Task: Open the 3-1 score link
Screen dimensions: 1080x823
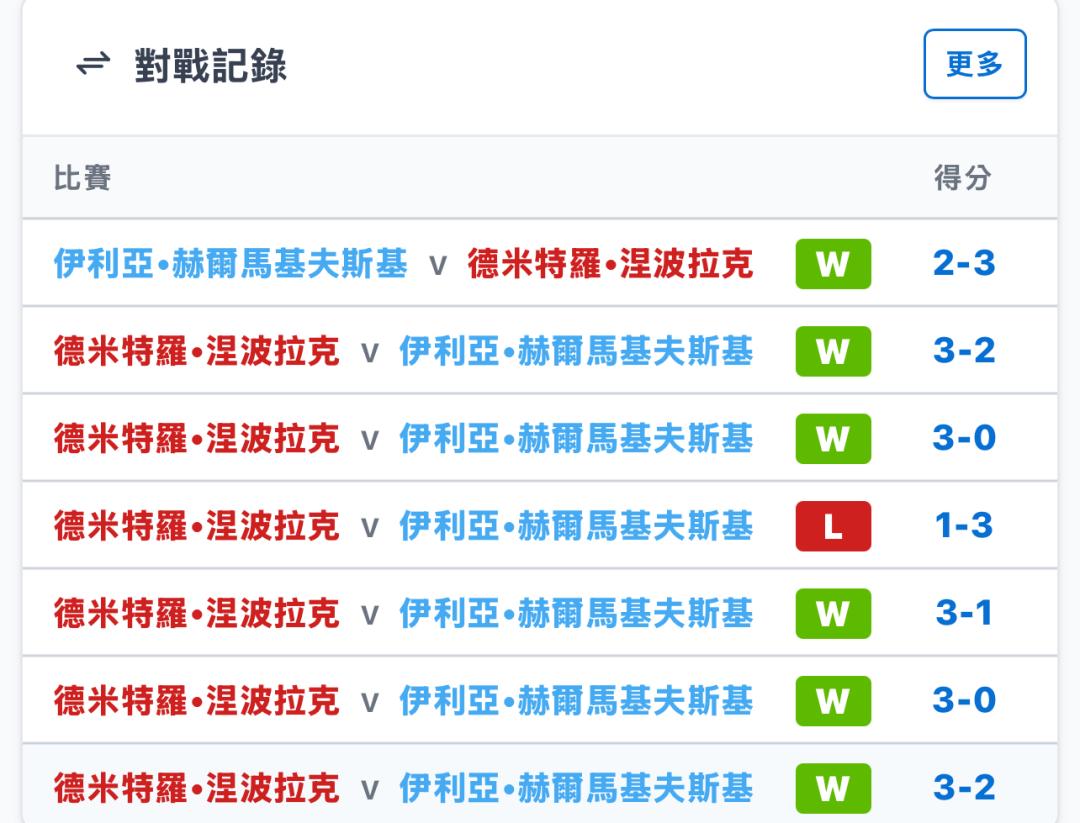Action: 964,613
